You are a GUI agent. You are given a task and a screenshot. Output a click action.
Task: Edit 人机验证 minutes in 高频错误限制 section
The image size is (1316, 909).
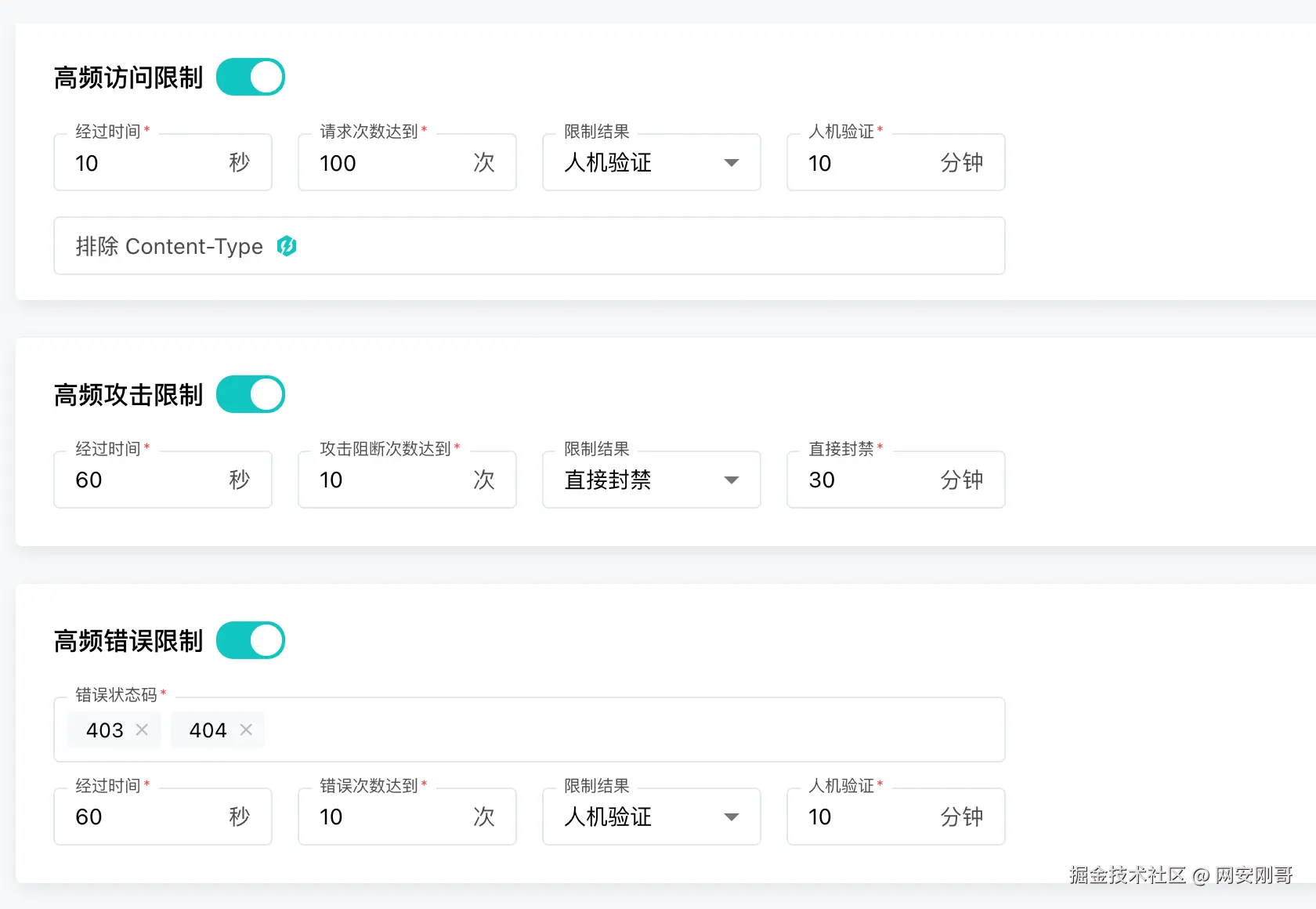(x=869, y=817)
